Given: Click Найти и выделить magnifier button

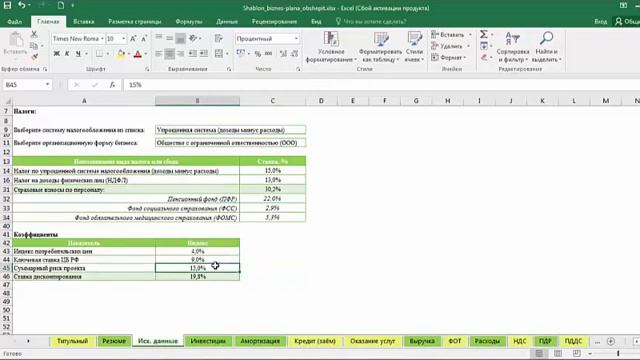Looking at the screenshot, I should [547, 47].
